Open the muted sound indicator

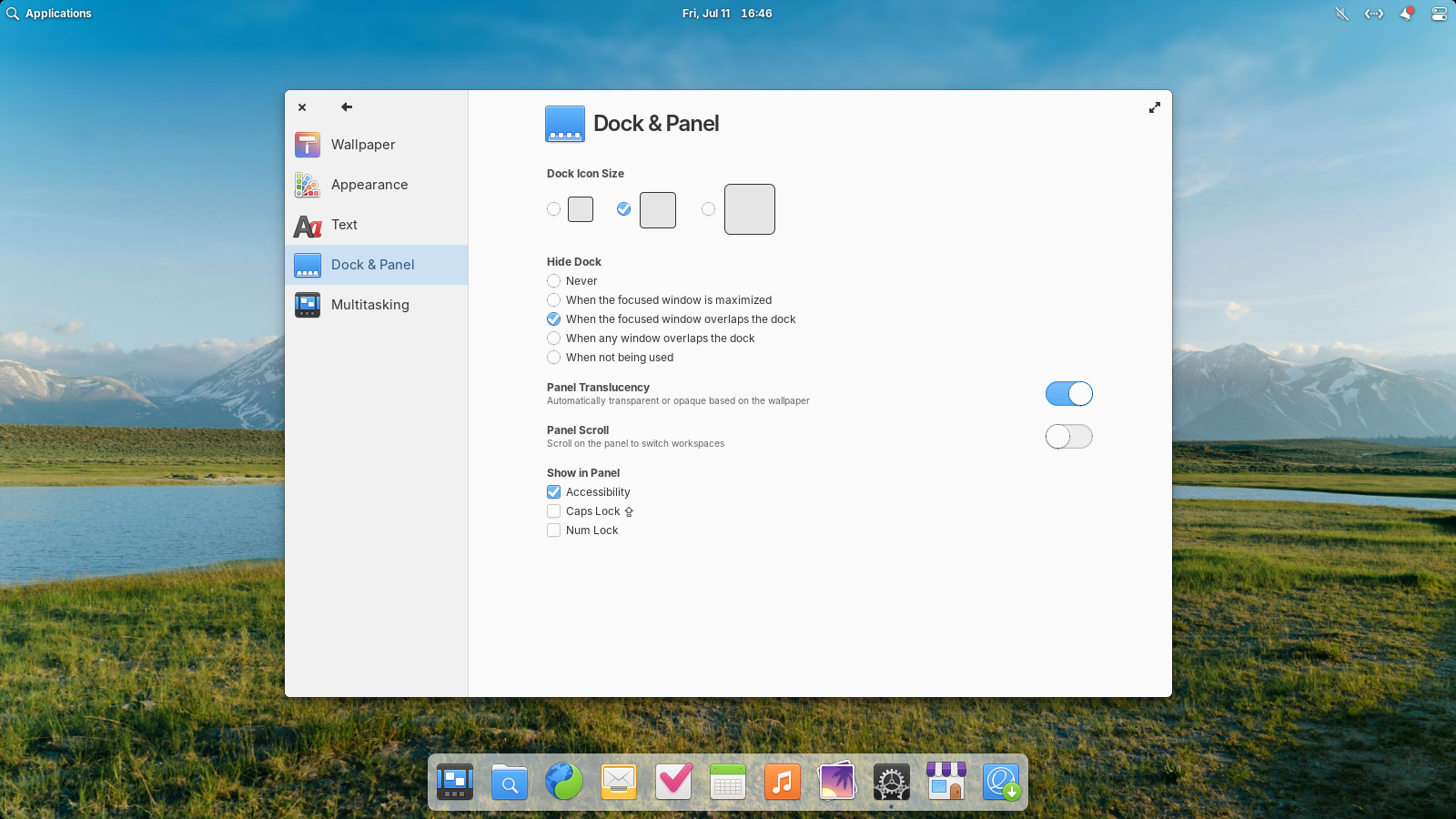(x=1341, y=14)
